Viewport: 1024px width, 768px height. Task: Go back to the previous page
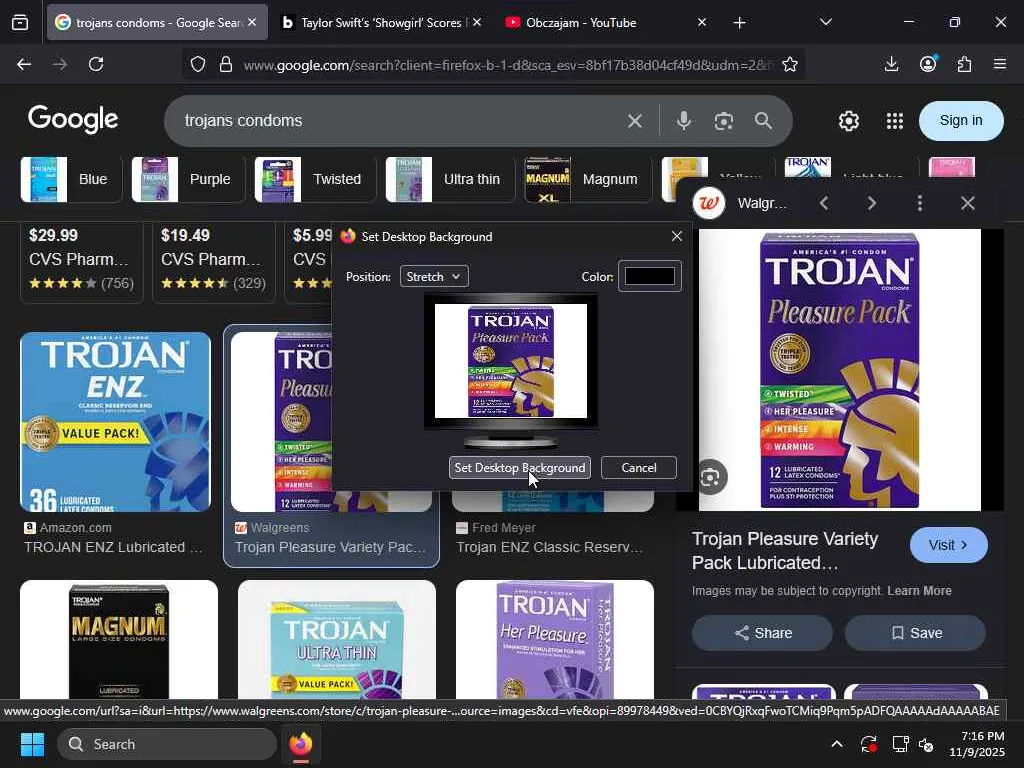[24, 64]
